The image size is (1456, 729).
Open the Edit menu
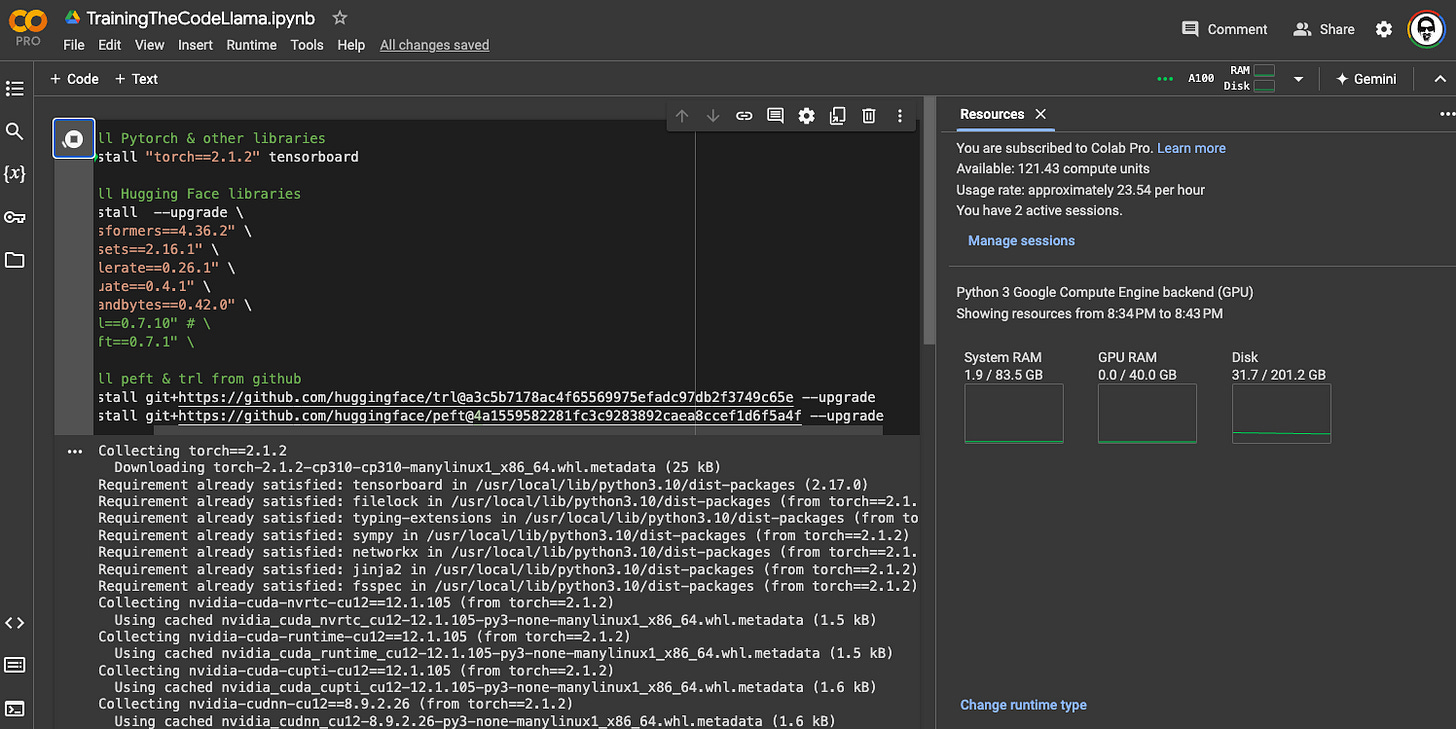tap(110, 45)
